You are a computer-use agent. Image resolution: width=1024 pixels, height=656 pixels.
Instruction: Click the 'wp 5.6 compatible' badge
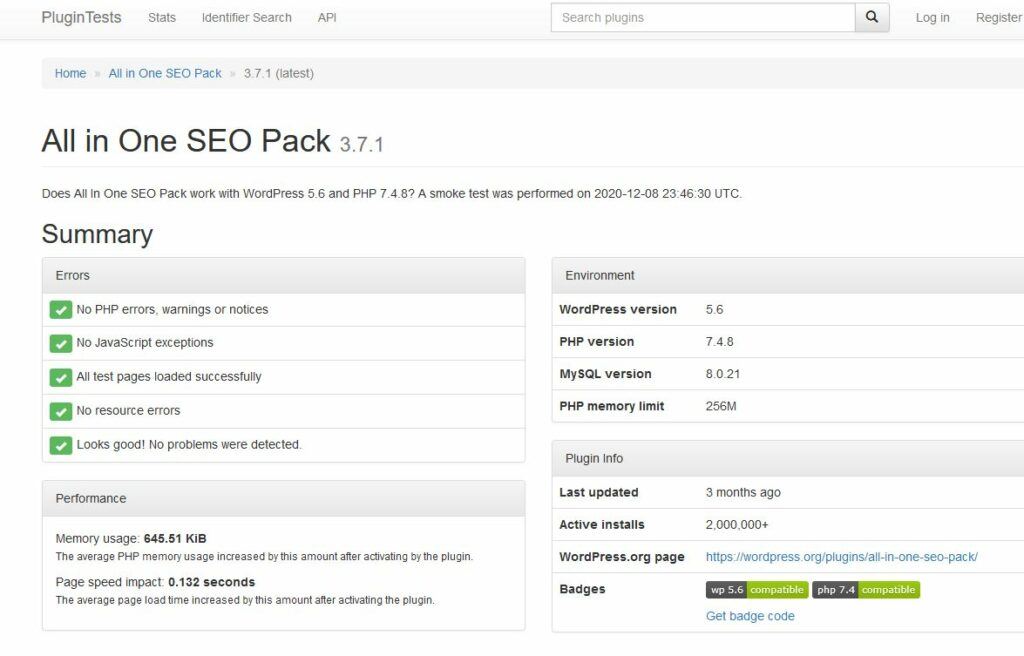(x=756, y=589)
